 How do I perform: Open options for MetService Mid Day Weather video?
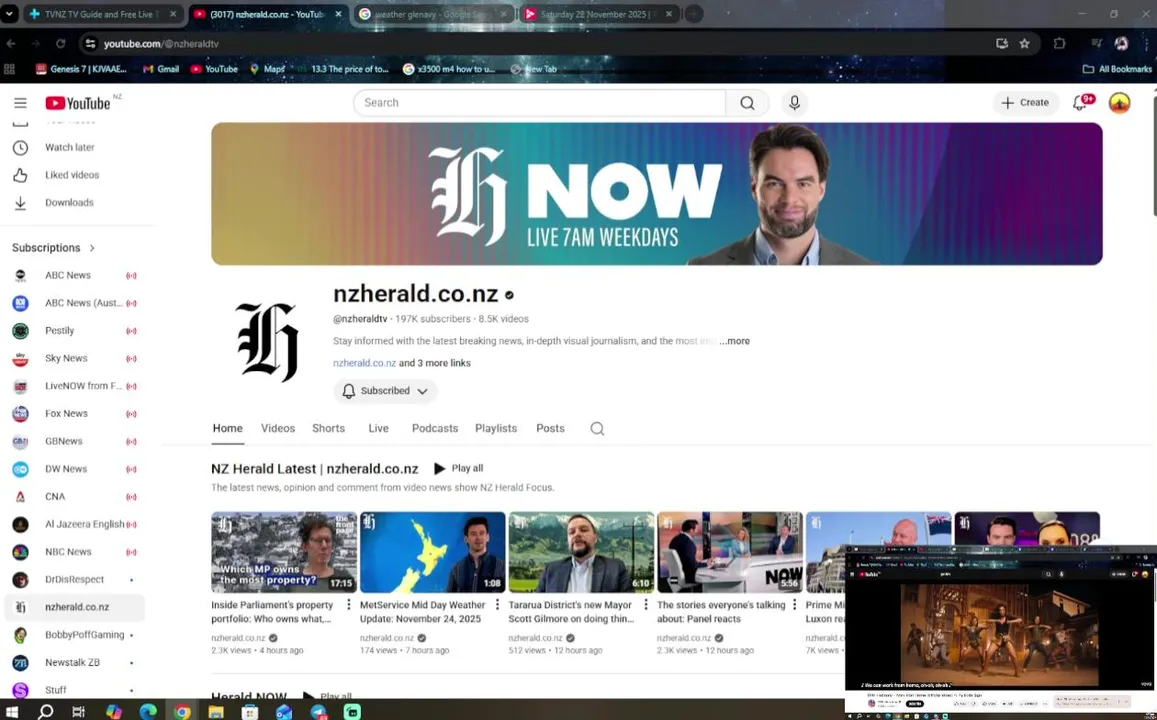(x=497, y=605)
